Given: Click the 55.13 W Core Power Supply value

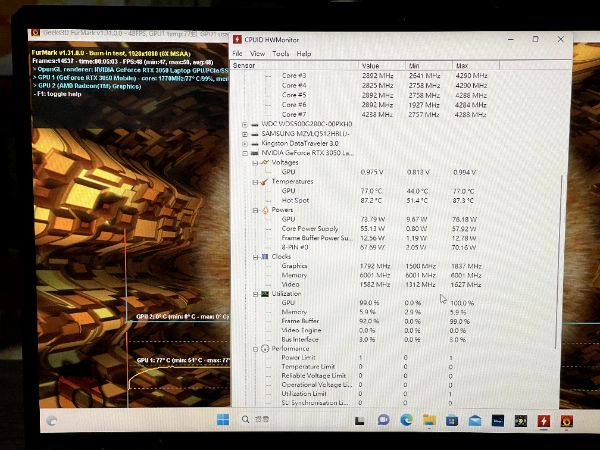Looking at the screenshot, I should click(373, 229).
